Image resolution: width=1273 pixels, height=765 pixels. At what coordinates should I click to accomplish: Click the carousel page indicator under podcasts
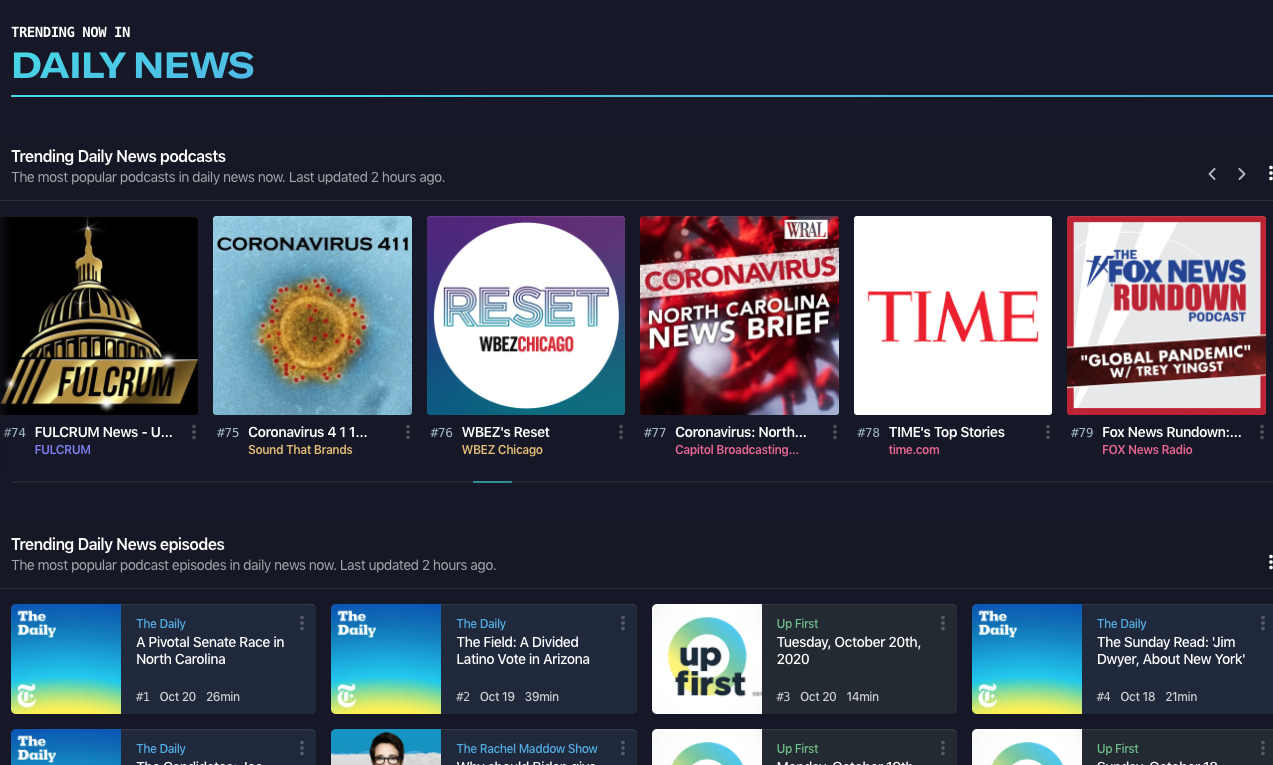click(x=492, y=482)
